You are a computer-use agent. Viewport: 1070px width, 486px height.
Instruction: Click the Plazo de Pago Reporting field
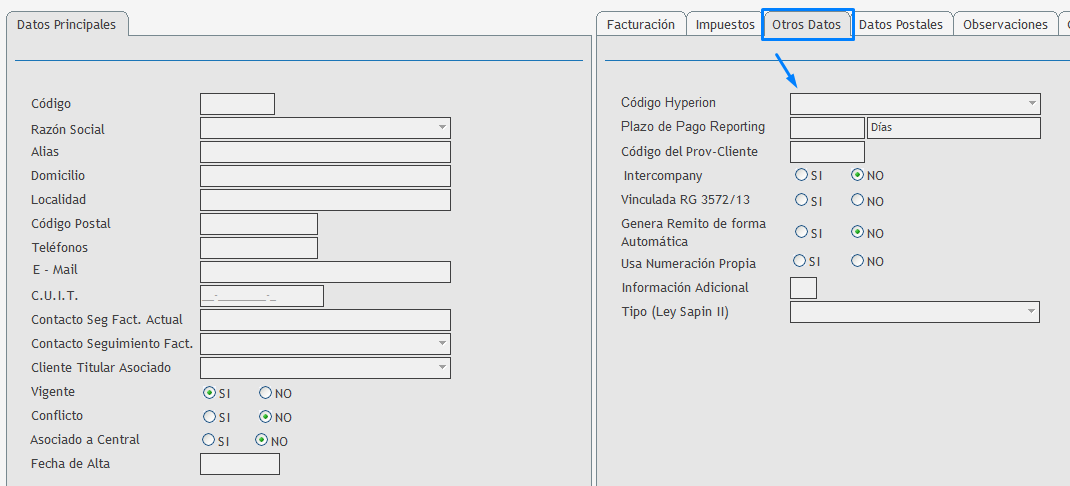pyautogui.click(x=826, y=128)
